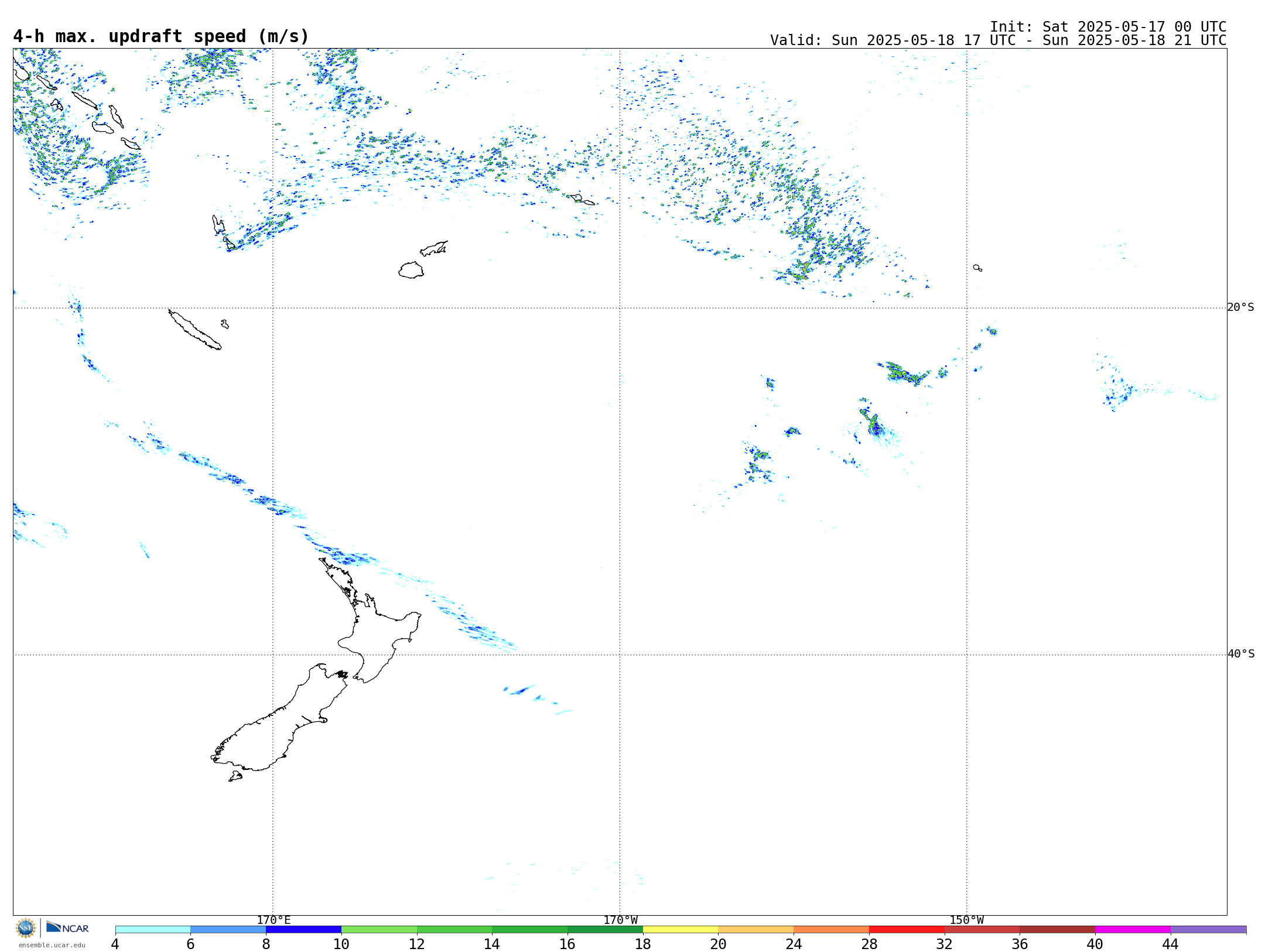This screenshot has height=952, width=1265.
Task: Select the purple above-44 color swatch
Action: click(1209, 930)
